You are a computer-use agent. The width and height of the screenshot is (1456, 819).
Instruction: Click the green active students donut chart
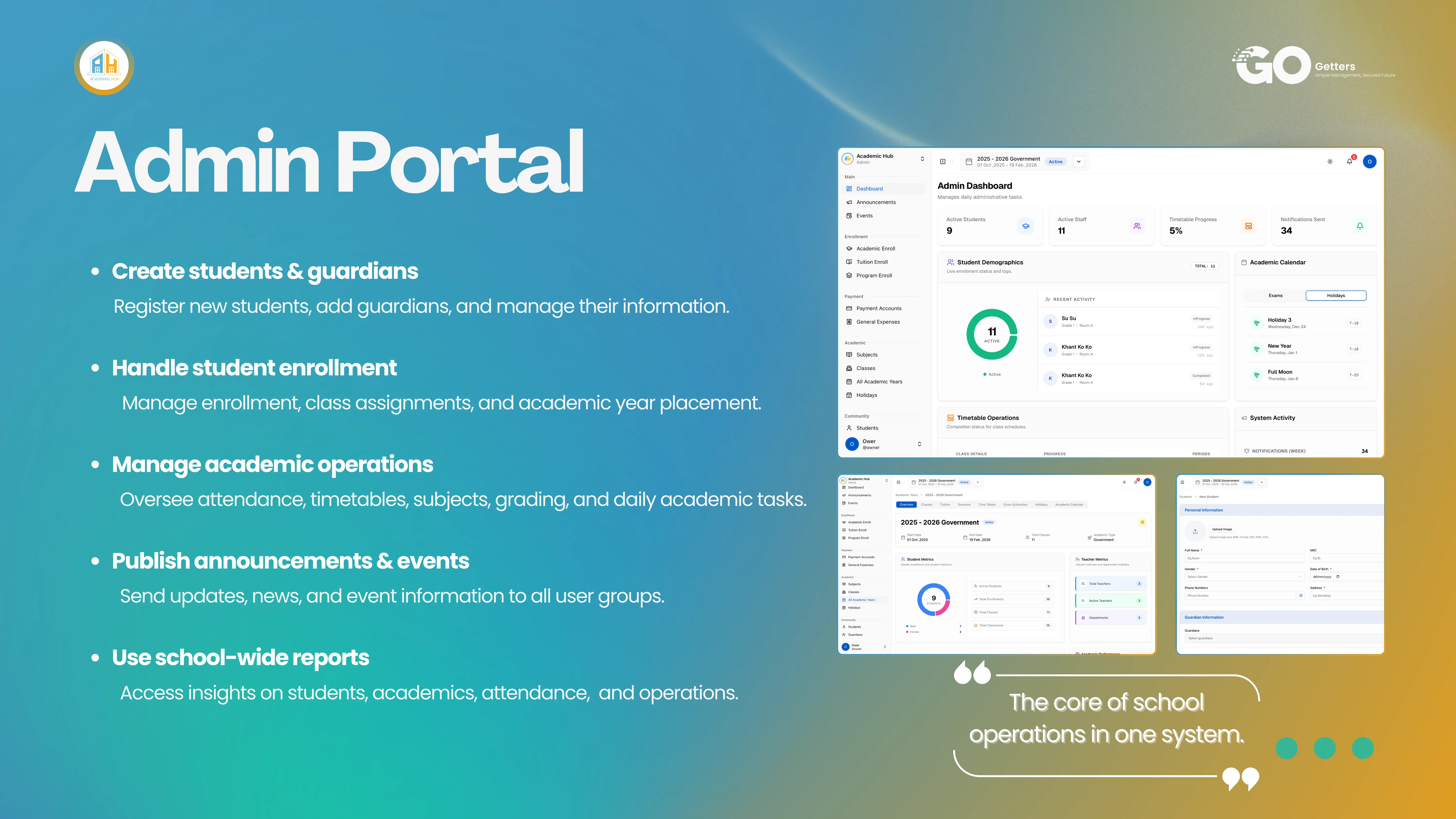(x=992, y=335)
